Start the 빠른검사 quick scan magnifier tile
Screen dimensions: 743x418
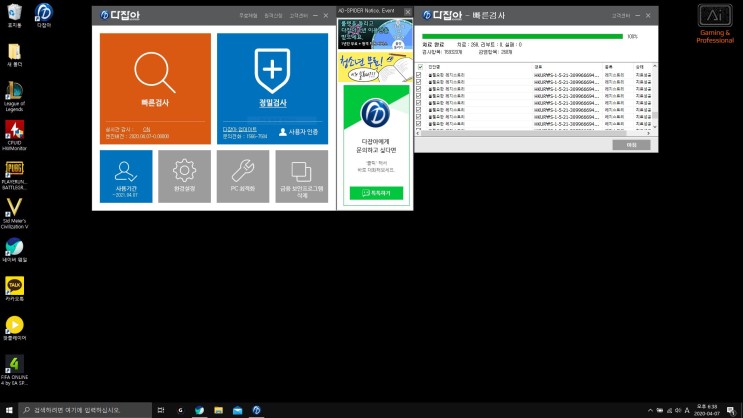[x=155, y=88]
